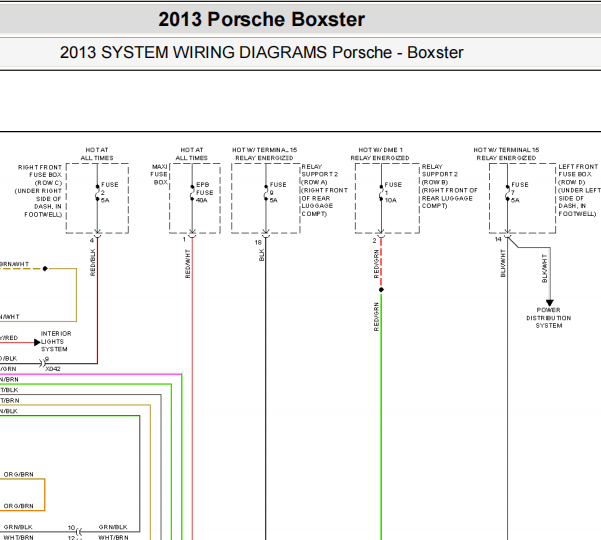Click the "HOT W/ DME 1 RELAY ENERGIZED" label
The width and height of the screenshot is (601, 540).
380,154
